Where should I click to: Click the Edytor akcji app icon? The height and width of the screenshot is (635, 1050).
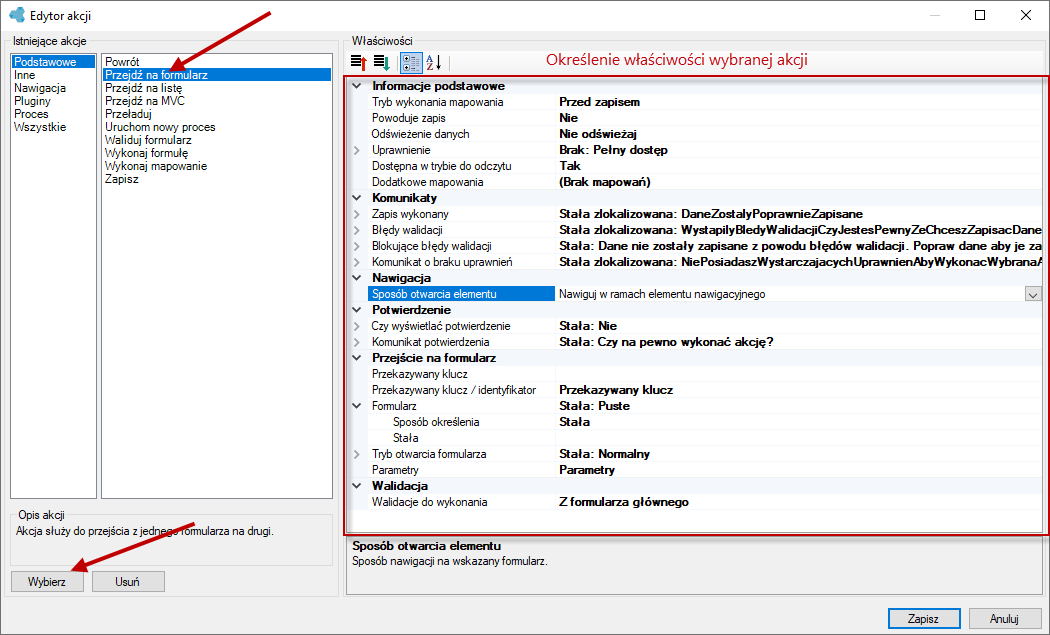pos(17,15)
